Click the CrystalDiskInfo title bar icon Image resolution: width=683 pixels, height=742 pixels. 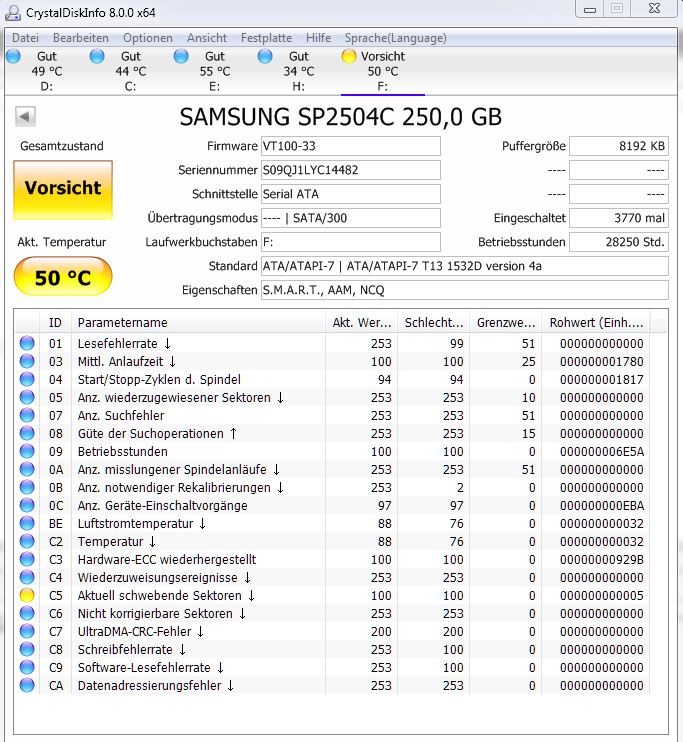pos(13,12)
